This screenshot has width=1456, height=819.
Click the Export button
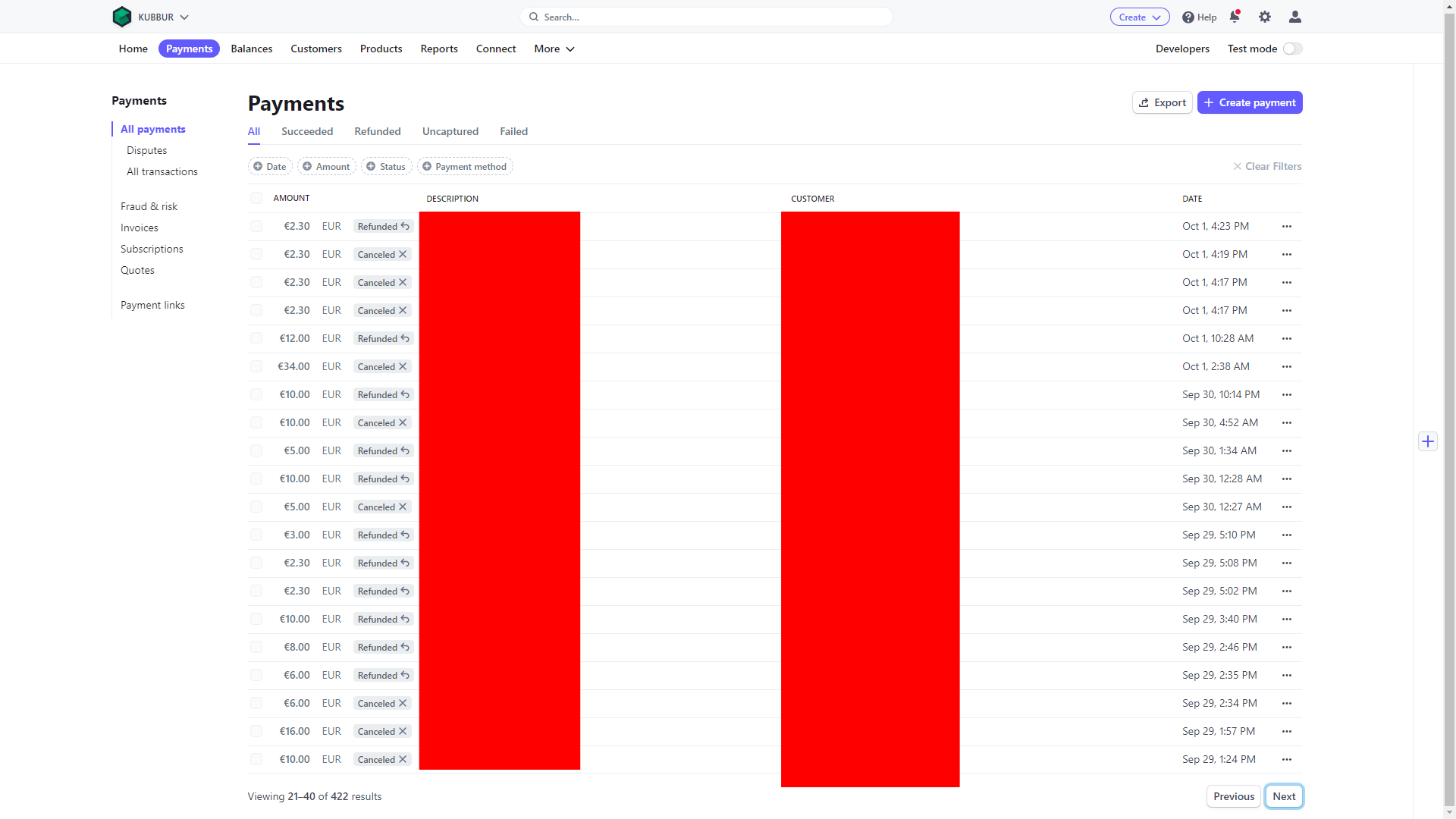pos(1162,102)
